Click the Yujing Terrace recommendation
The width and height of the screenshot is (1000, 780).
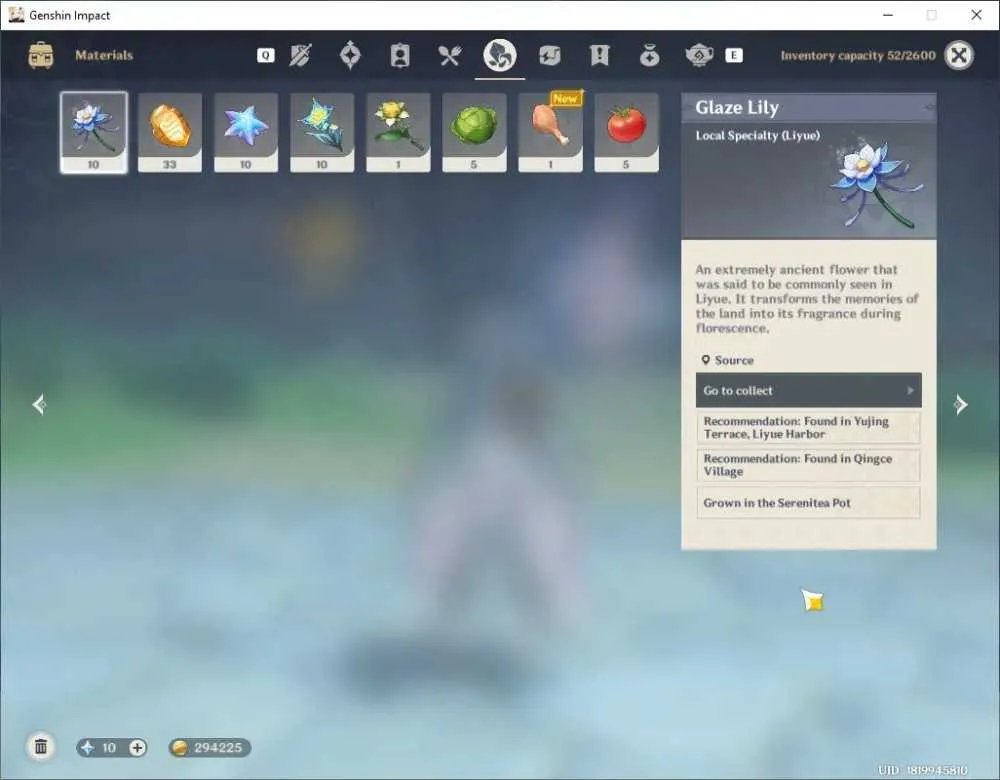tap(809, 427)
